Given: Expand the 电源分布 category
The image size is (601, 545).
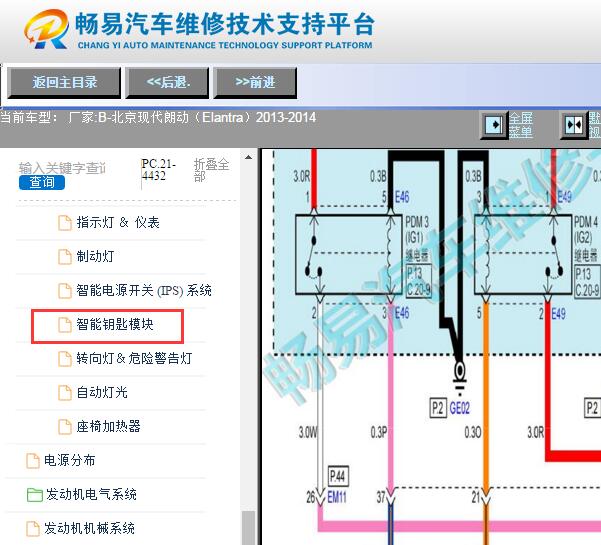Looking at the screenshot, I should pyautogui.click(x=70, y=460).
